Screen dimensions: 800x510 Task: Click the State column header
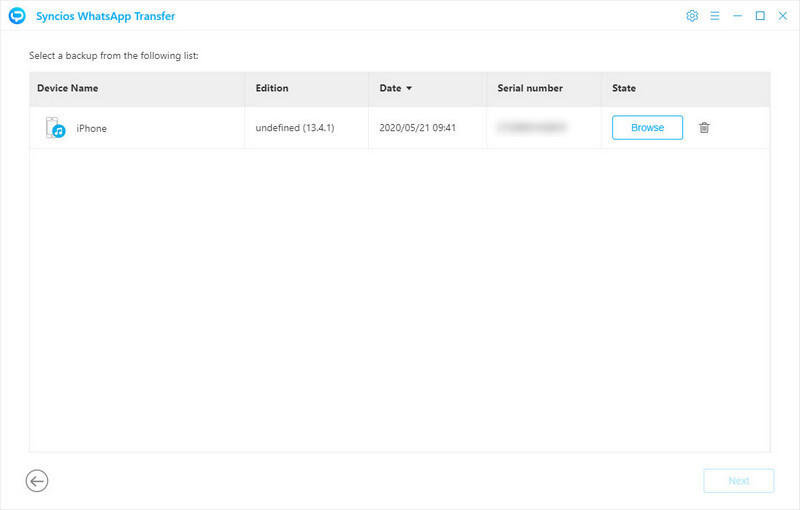click(624, 89)
